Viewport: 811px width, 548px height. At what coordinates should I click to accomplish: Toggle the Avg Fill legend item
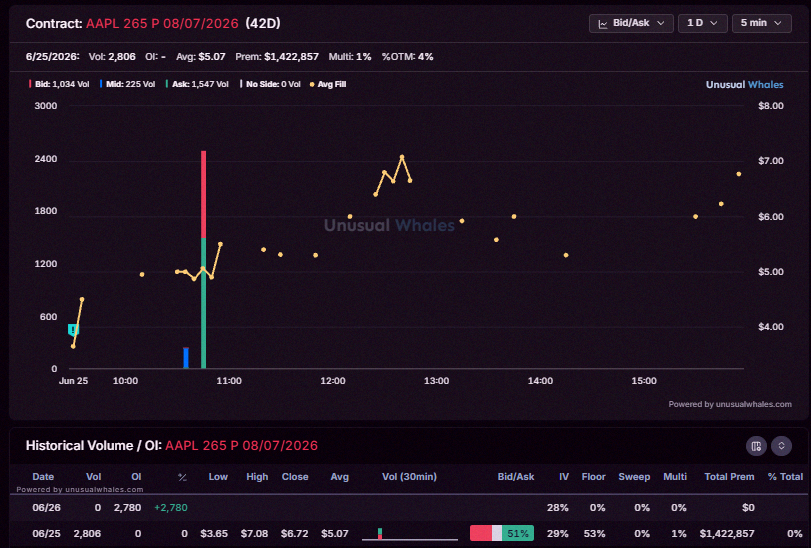click(328, 84)
